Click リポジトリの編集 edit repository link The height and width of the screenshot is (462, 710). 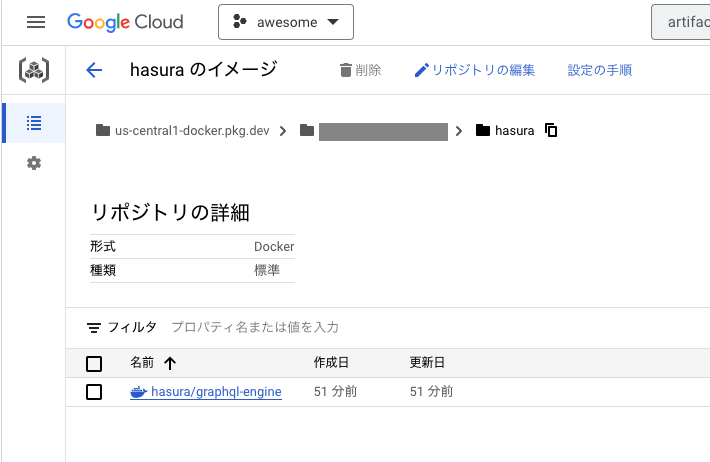point(475,70)
